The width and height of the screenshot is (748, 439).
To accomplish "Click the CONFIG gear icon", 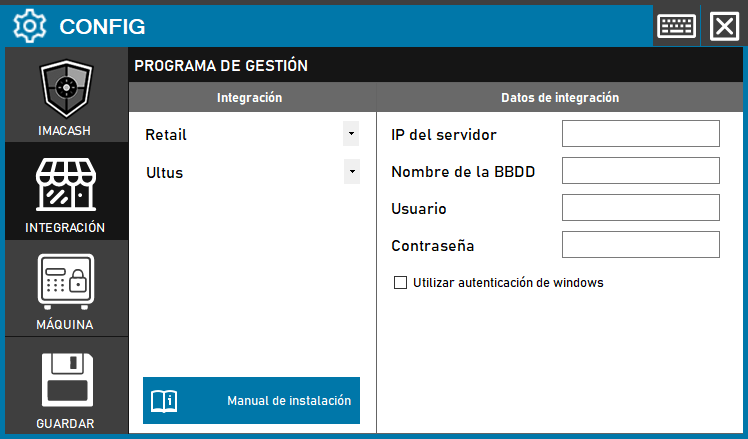I will 31,25.
